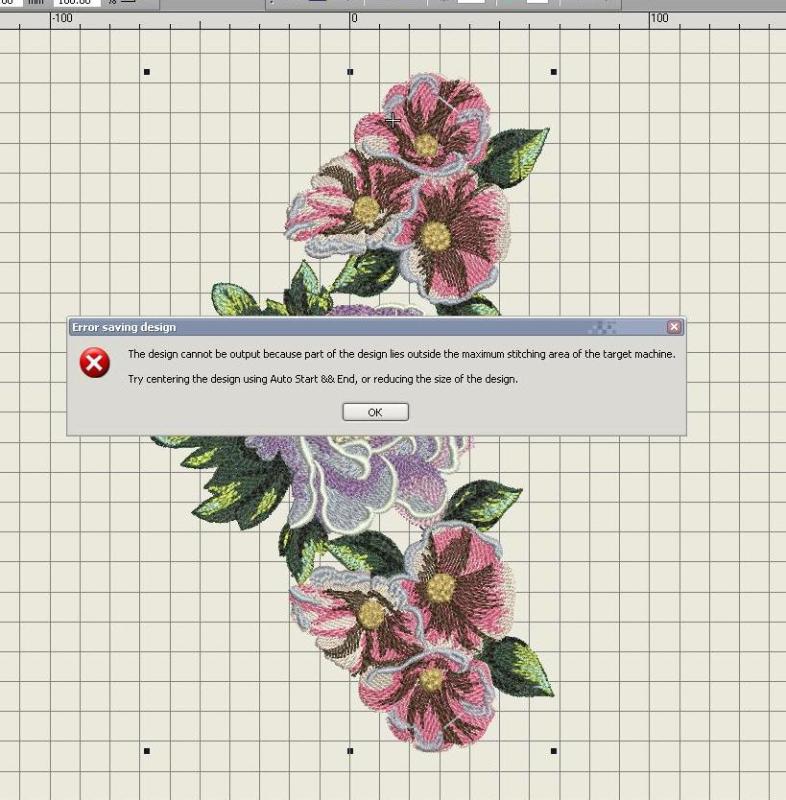Image resolution: width=786 pixels, height=800 pixels.
Task: Click the "Error saving design" title bar text
Action: 124,327
